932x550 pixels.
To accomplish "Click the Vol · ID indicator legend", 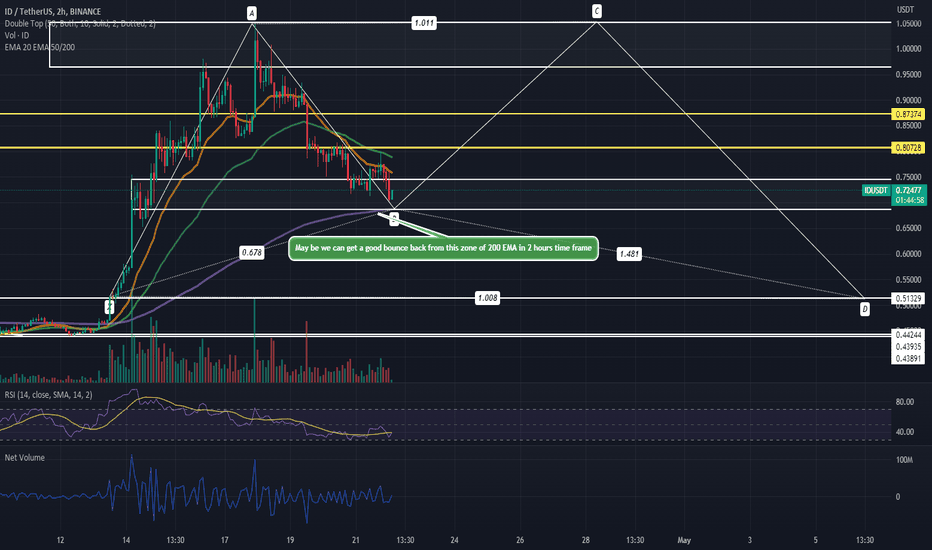I will tap(17, 36).
